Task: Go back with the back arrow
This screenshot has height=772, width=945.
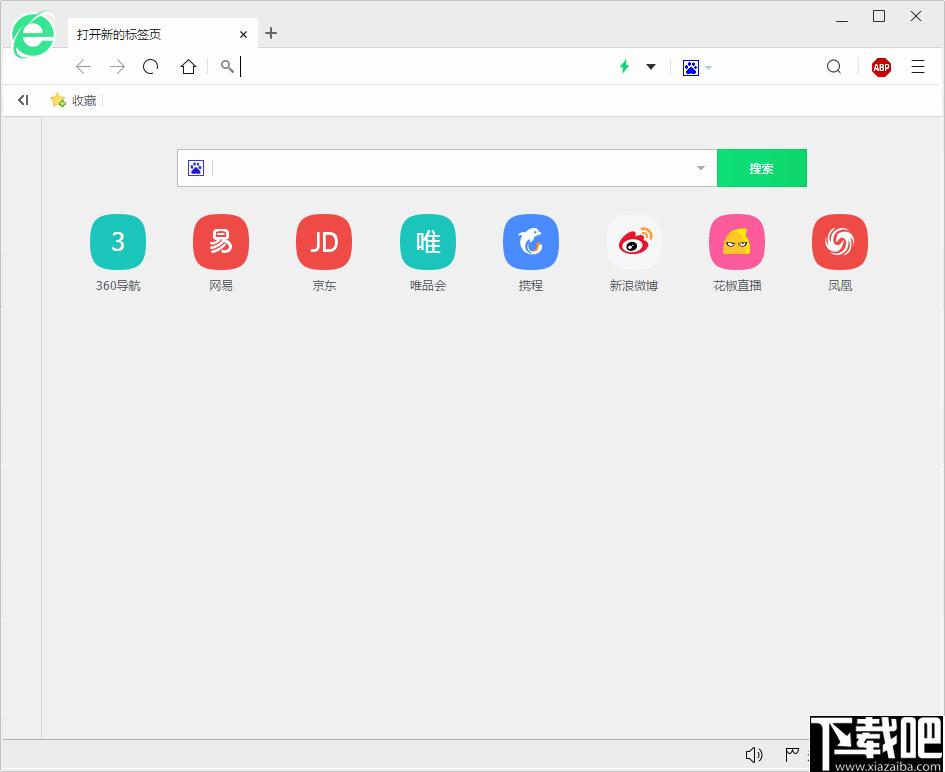Action: click(83, 66)
